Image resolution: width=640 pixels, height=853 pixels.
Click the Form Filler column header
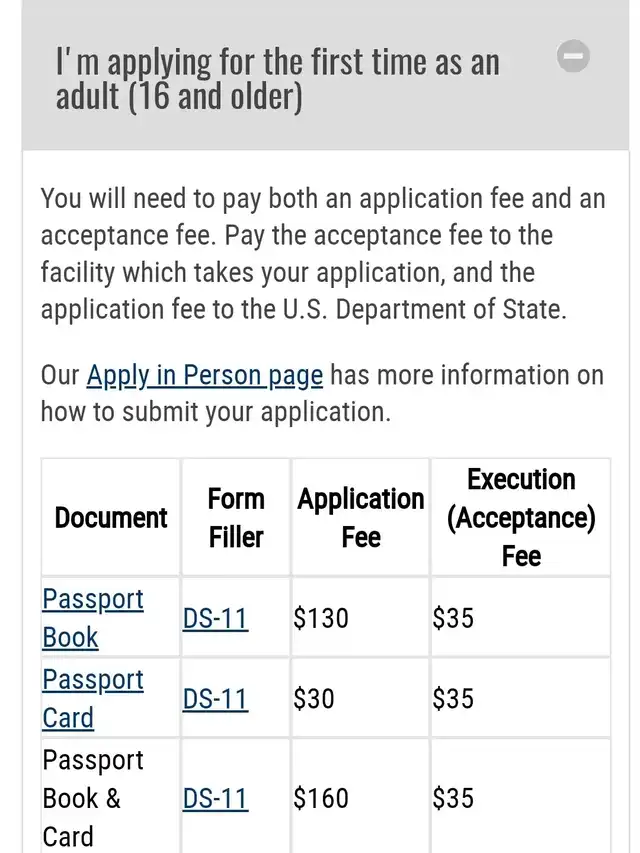[236, 517]
